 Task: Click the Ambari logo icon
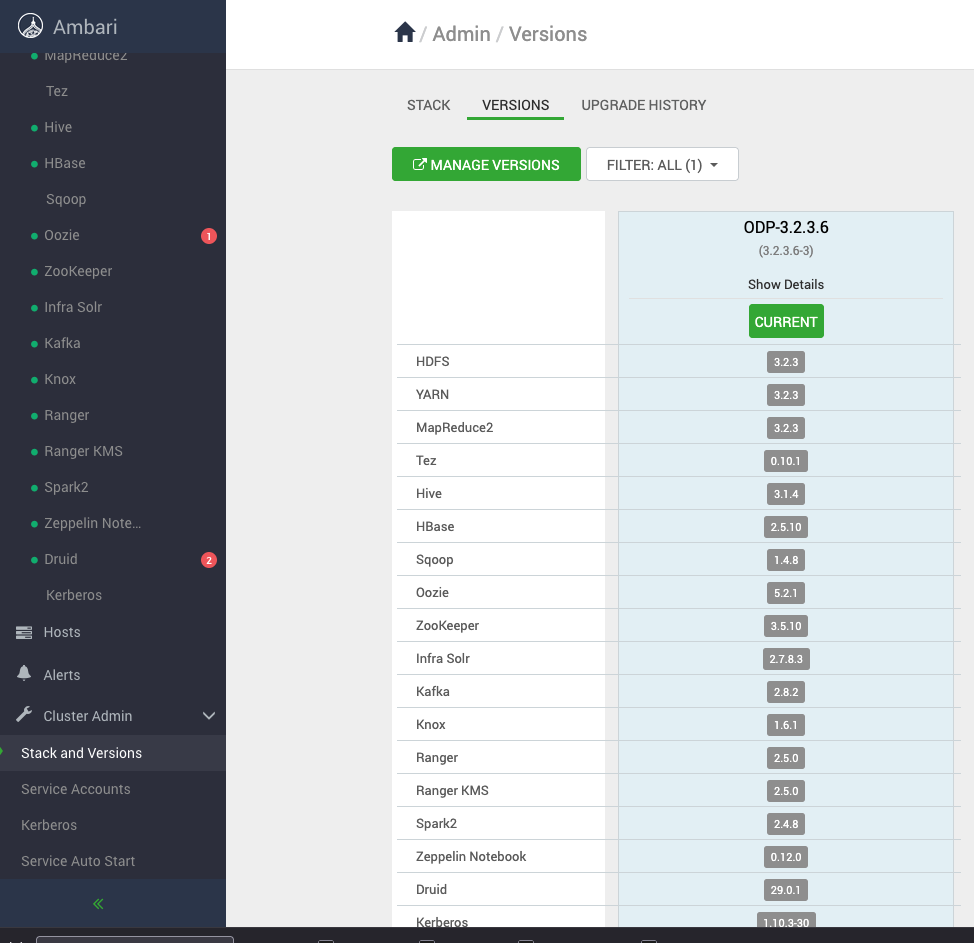tap(30, 26)
